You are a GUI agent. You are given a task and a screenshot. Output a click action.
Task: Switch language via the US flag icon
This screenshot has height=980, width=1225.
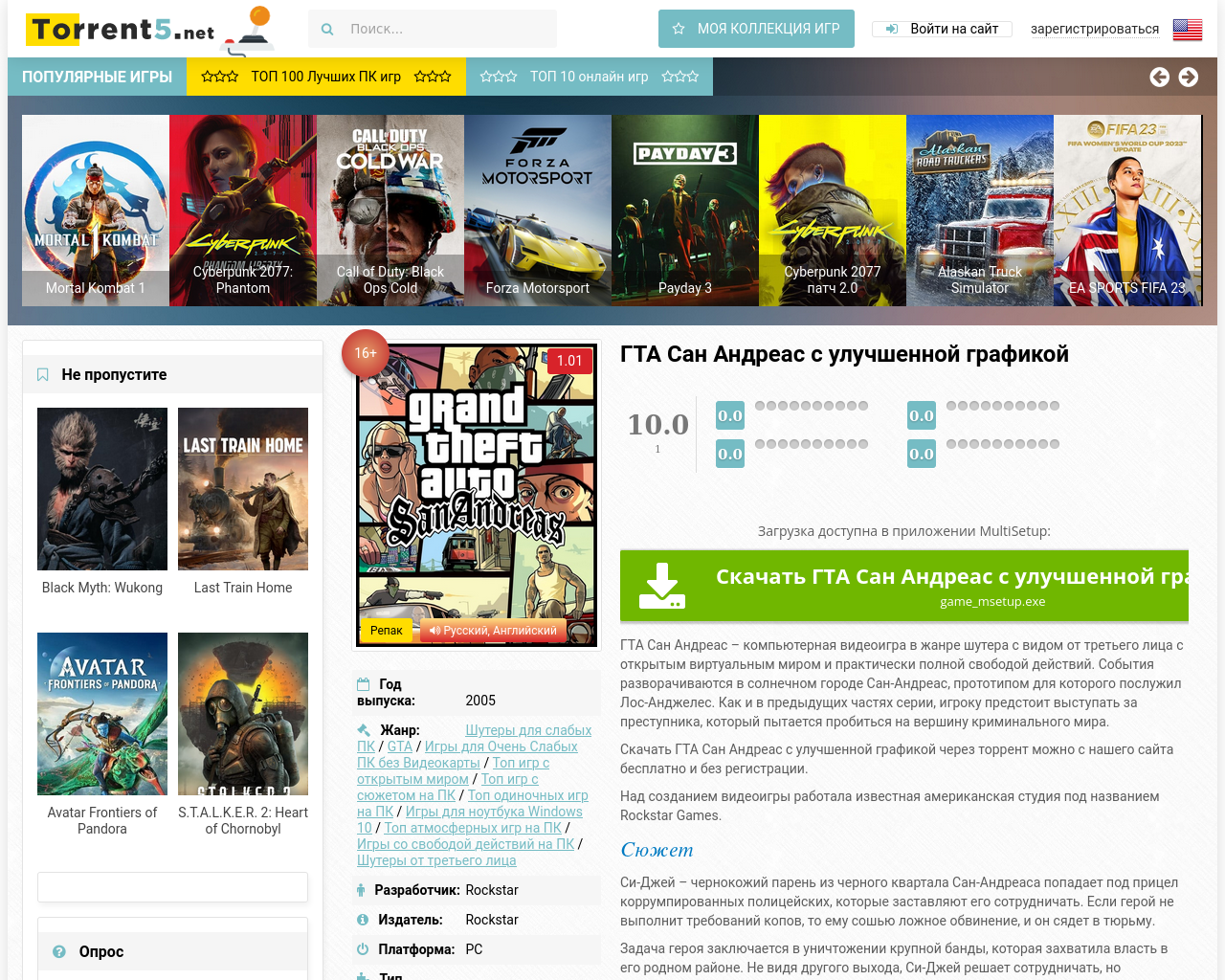point(1188,30)
